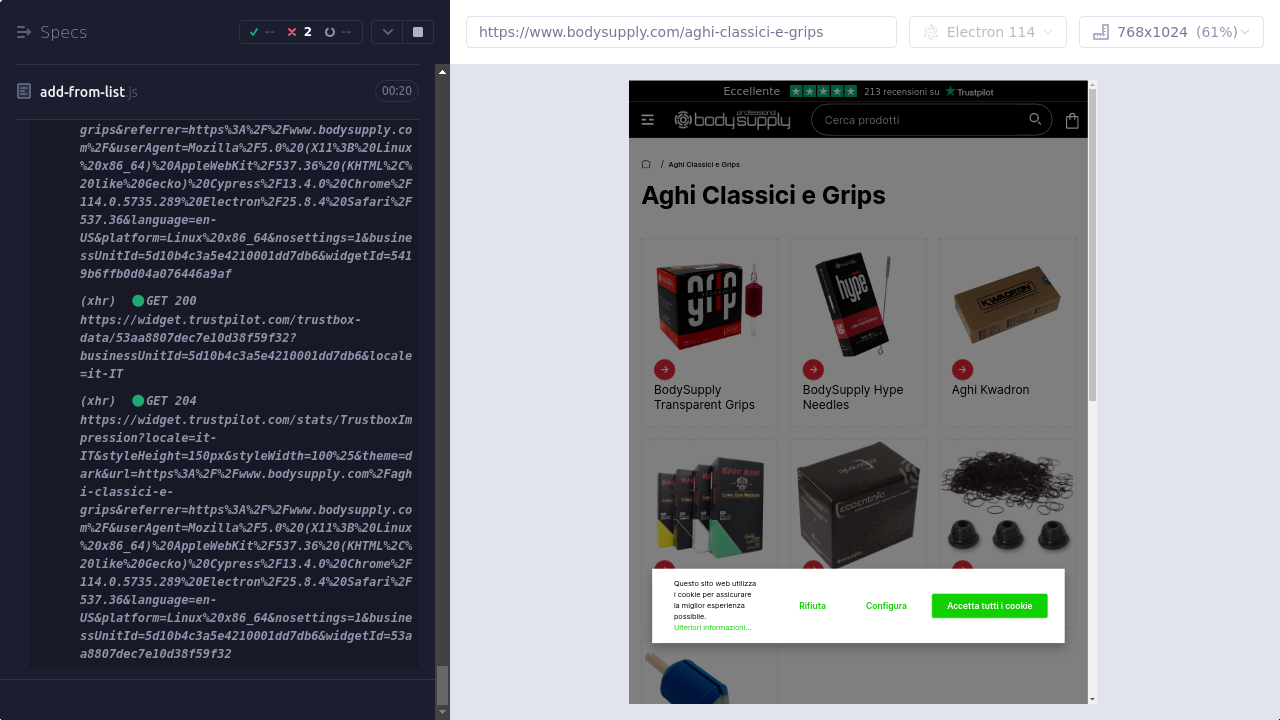Open the Electron 114 browser dropdown

click(988, 32)
